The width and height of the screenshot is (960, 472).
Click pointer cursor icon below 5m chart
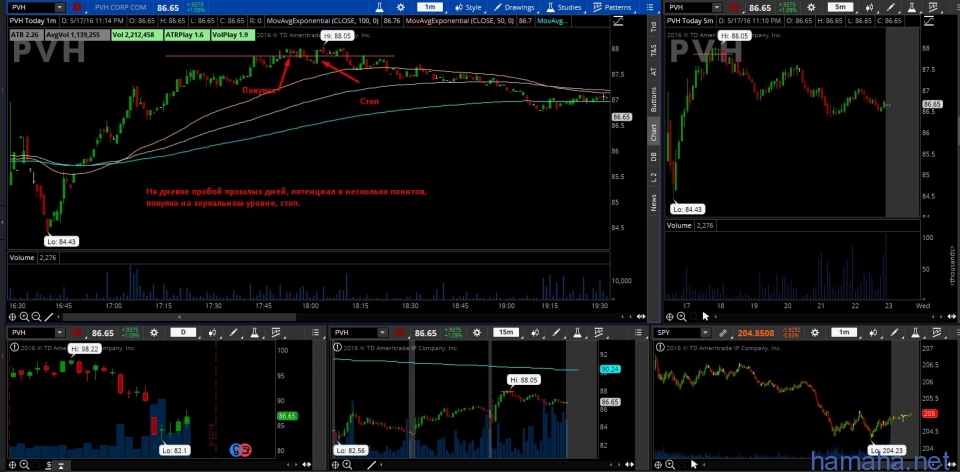[x=706, y=317]
